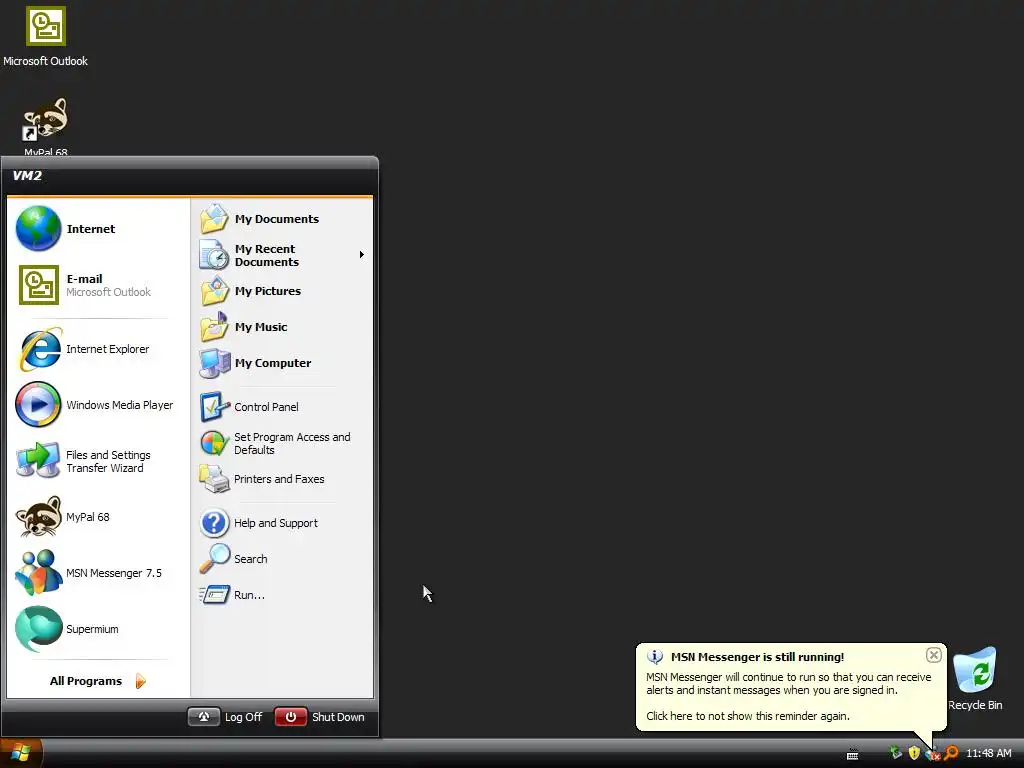Open MSN Messenger 7.5
This screenshot has width=1024, height=768.
(98, 573)
